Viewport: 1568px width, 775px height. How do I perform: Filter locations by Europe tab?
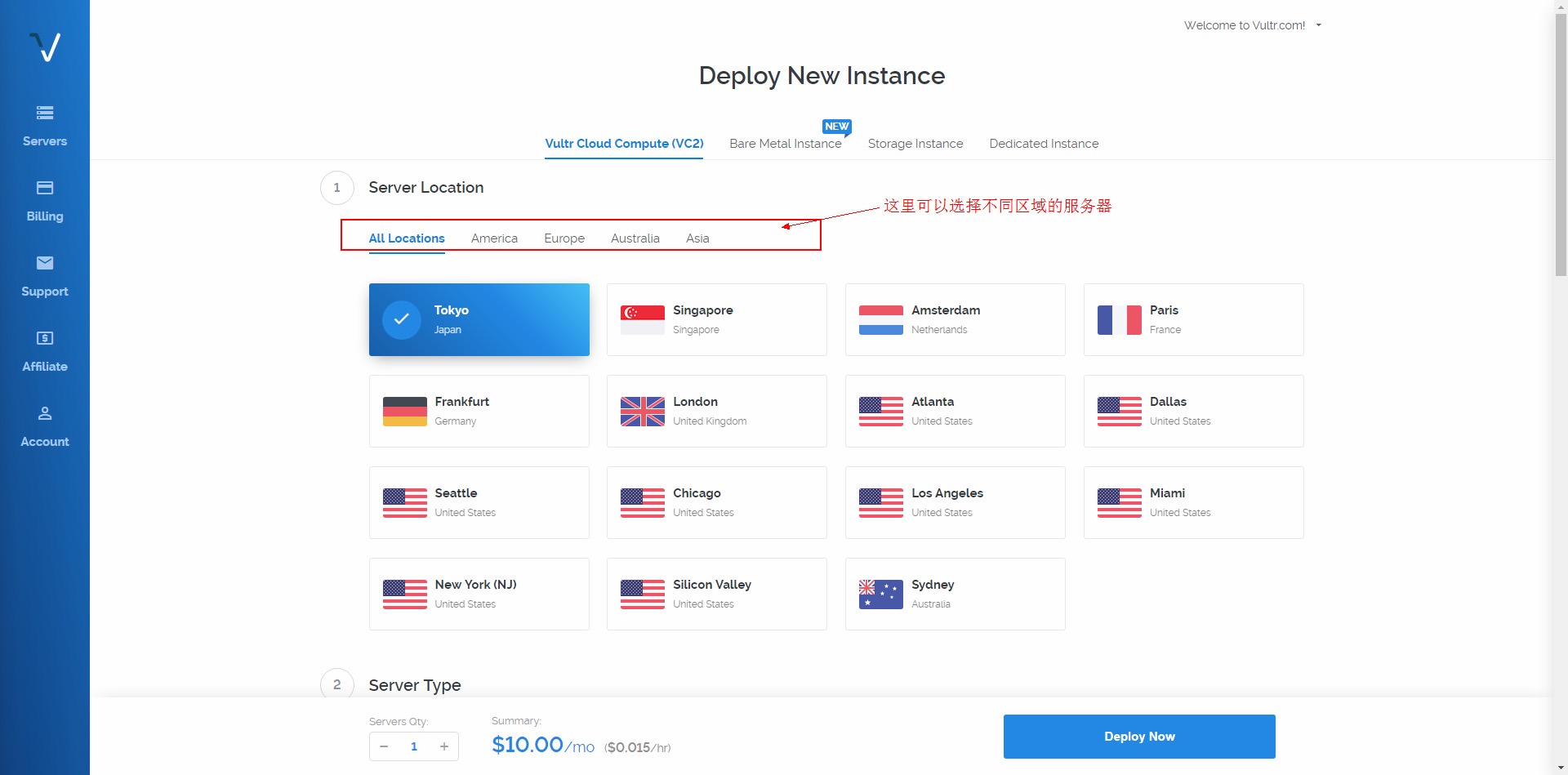[563, 238]
